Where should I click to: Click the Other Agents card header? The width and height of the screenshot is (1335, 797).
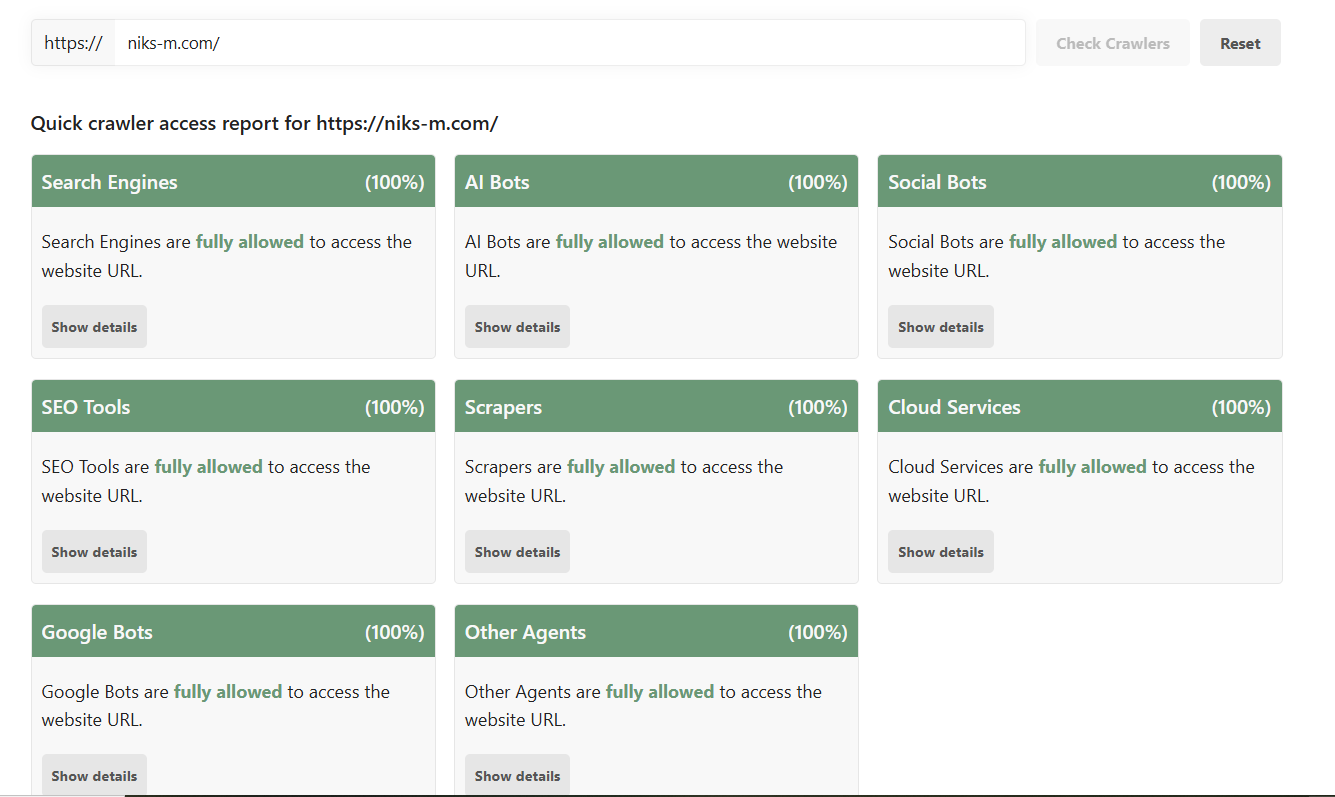click(656, 632)
